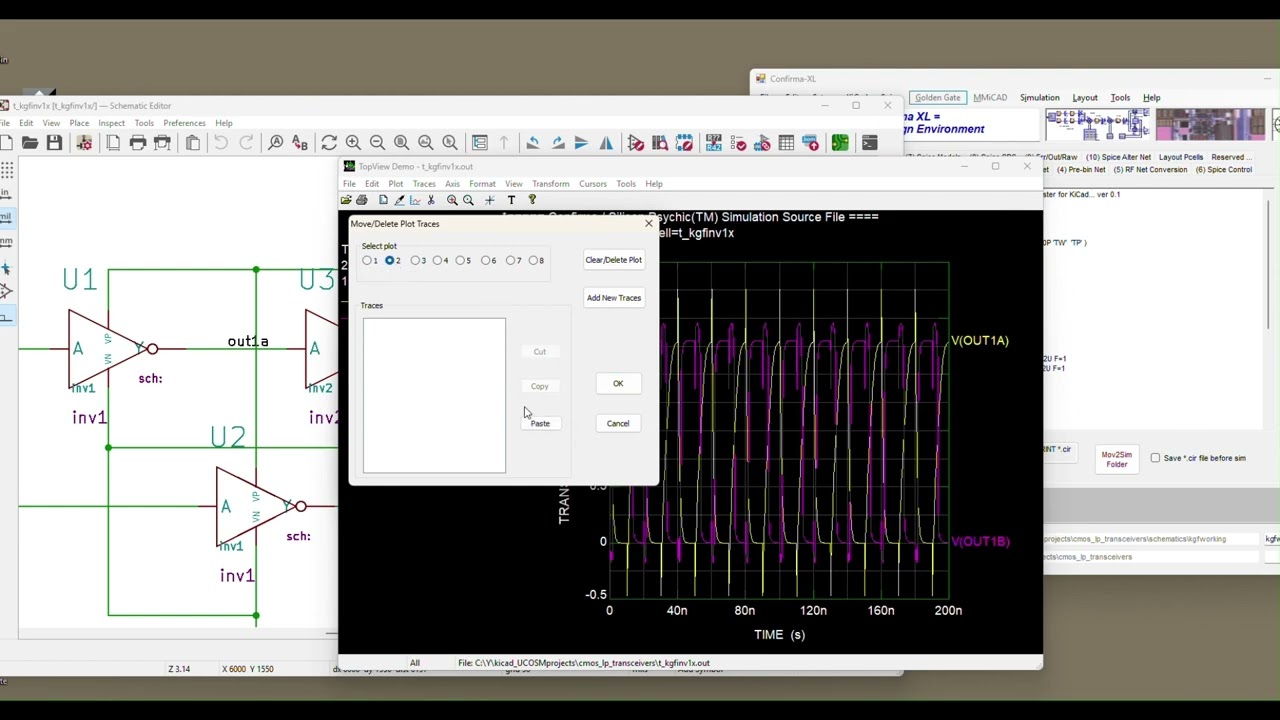Click TopView scissors cut icon
This screenshot has width=1280, height=720.
(x=431, y=200)
